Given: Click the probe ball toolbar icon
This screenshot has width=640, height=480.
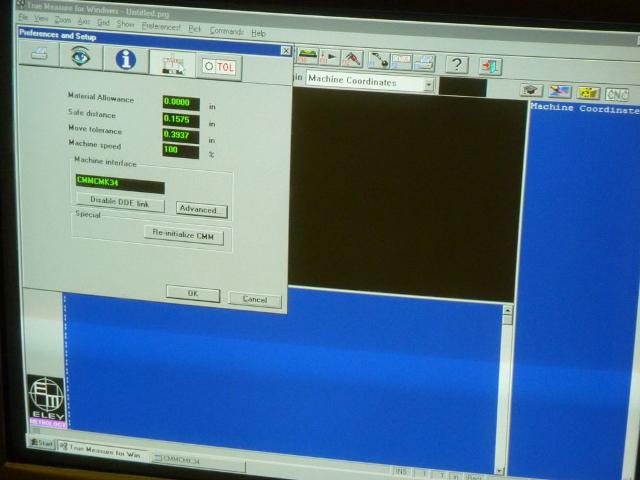Looking at the screenshot, I should click(x=379, y=60).
